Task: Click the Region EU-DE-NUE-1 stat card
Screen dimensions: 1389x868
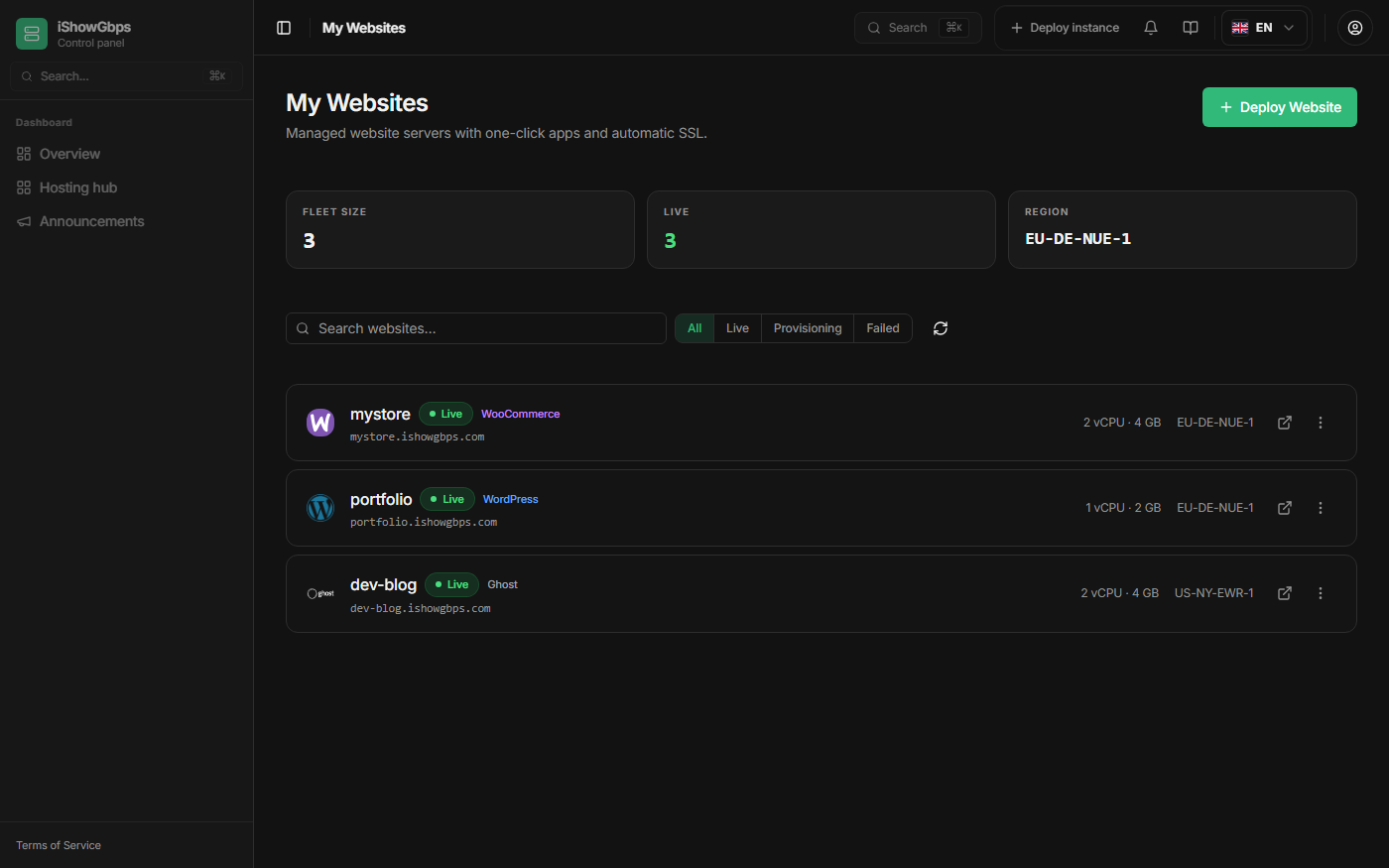Action: point(1183,229)
